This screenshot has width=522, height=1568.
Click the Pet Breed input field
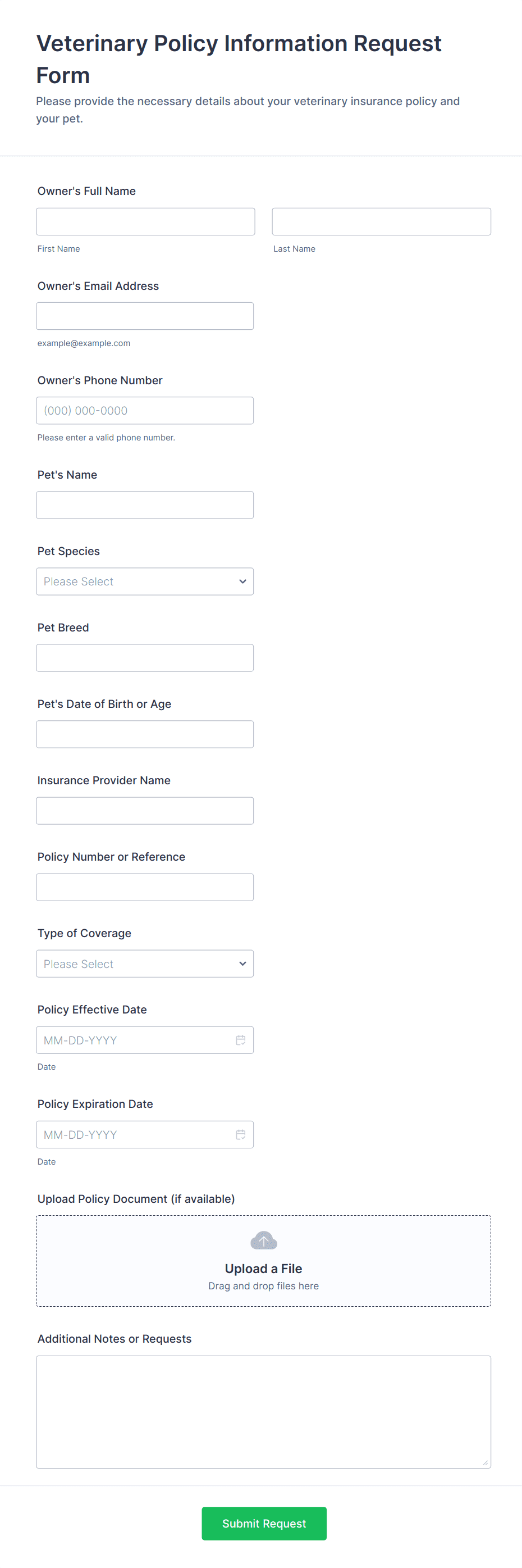coord(144,657)
